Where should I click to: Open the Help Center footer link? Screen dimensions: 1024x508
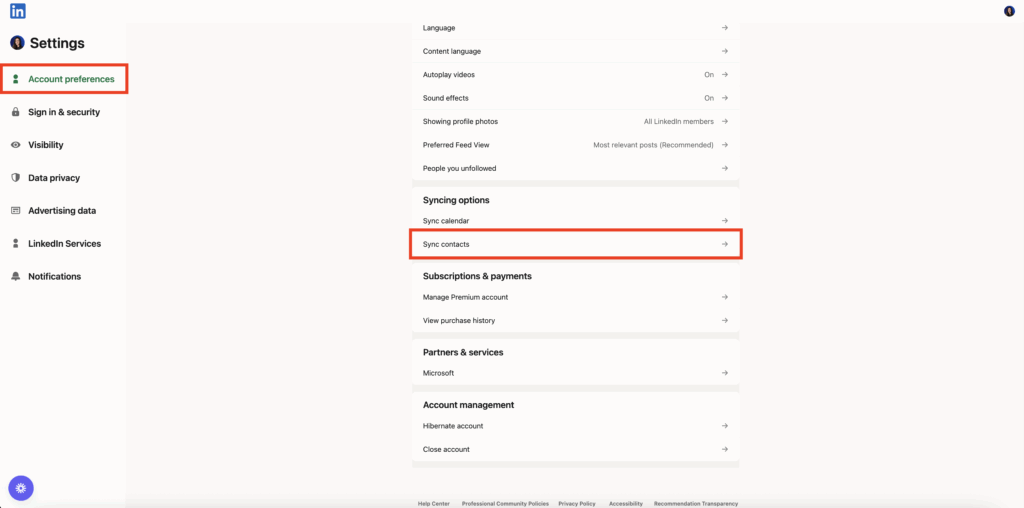(x=433, y=503)
